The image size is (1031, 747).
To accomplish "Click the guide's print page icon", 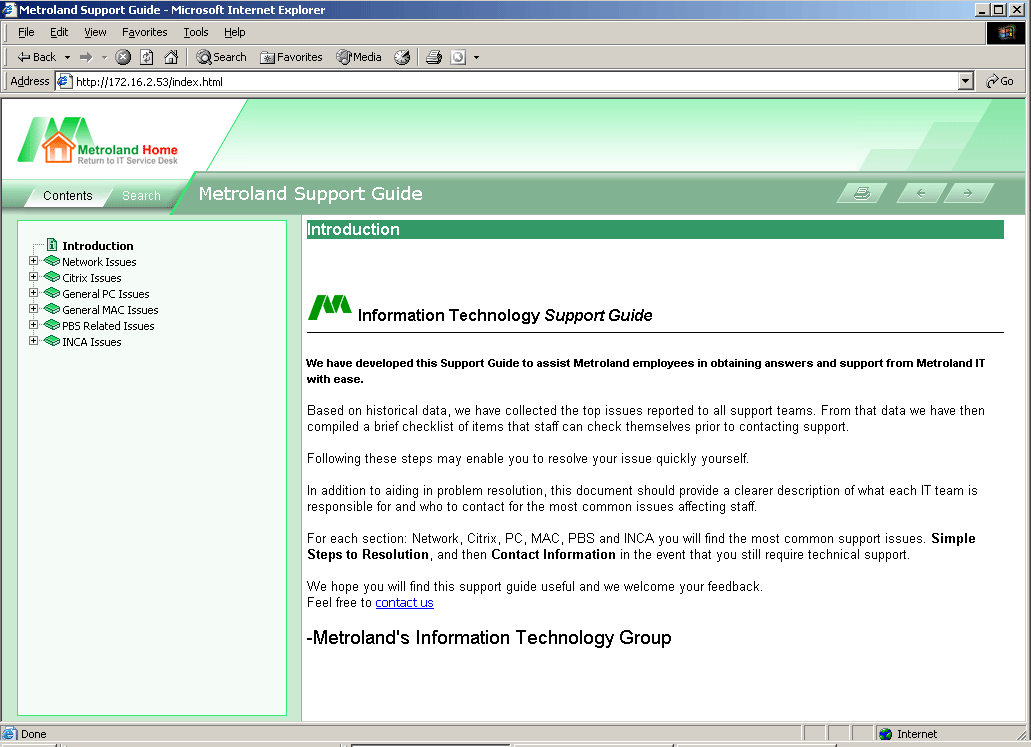I will point(862,193).
